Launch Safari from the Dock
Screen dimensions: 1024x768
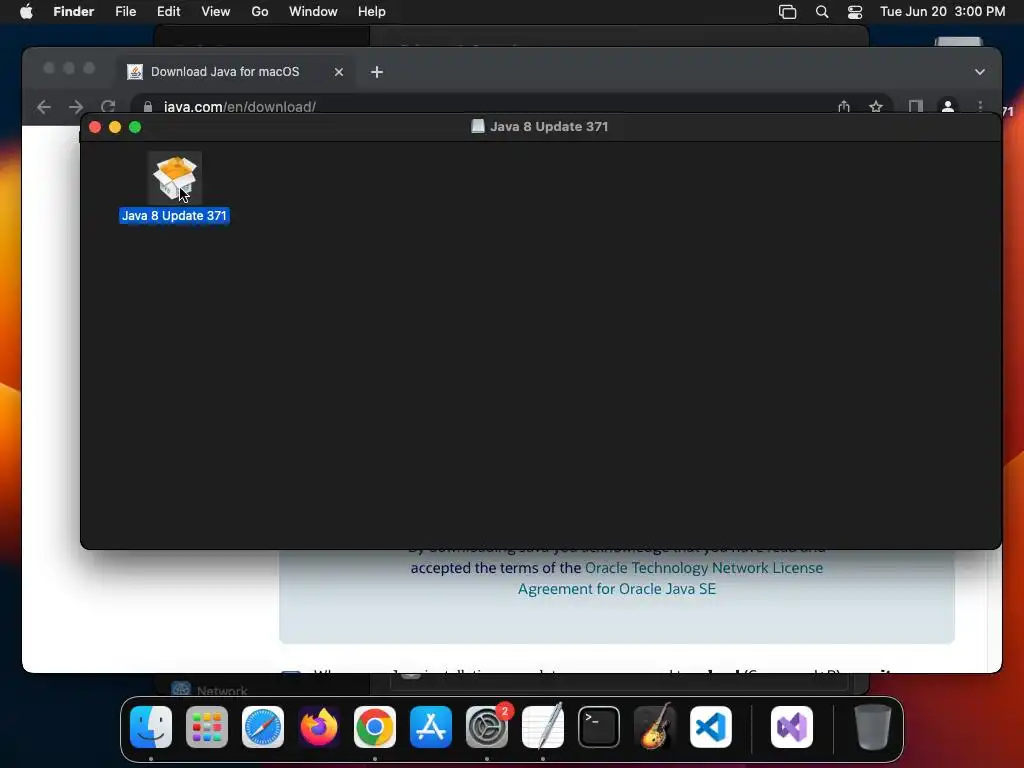(263, 727)
